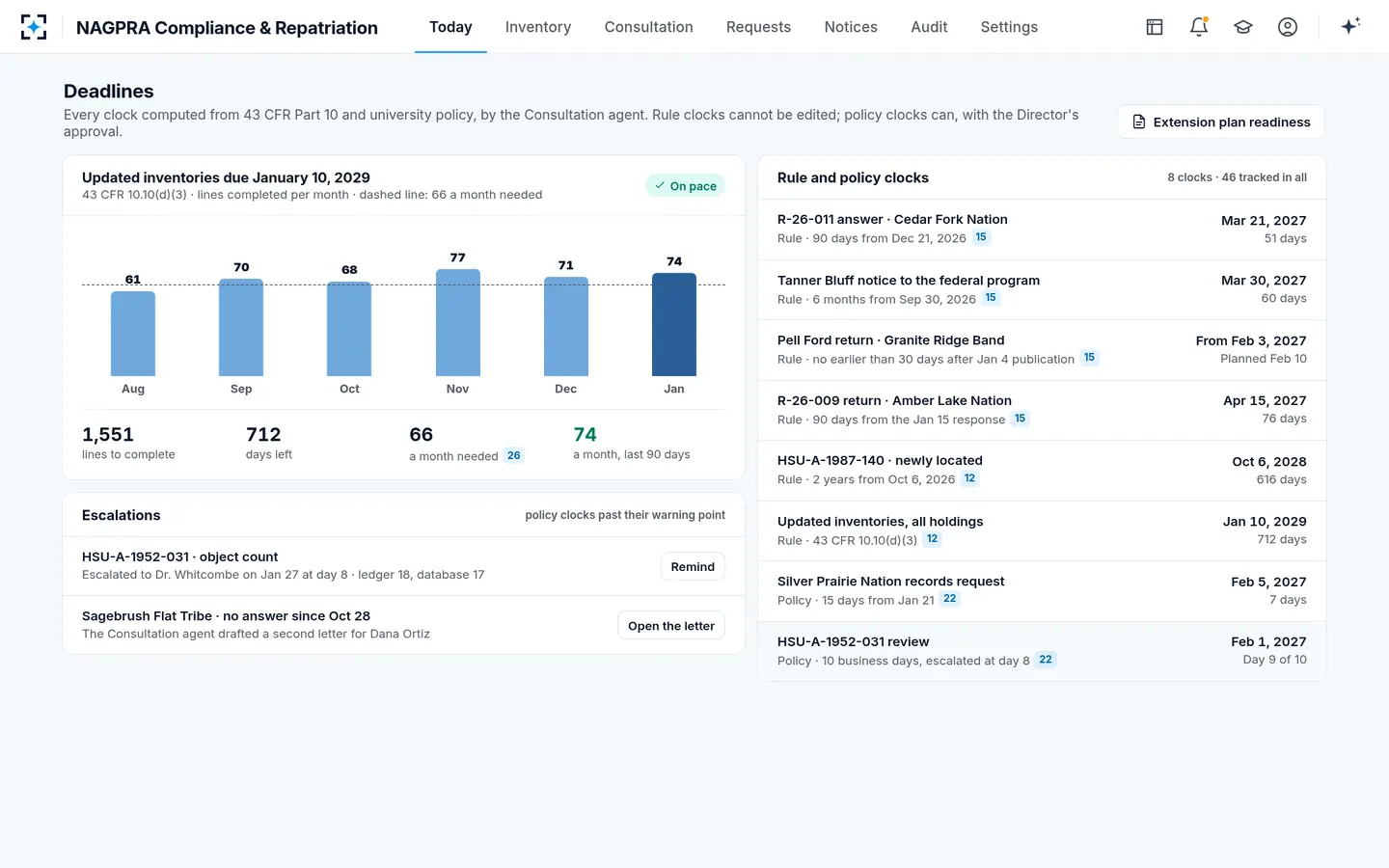Switch to the Inventory tab
The width and height of the screenshot is (1389, 868).
tap(538, 27)
